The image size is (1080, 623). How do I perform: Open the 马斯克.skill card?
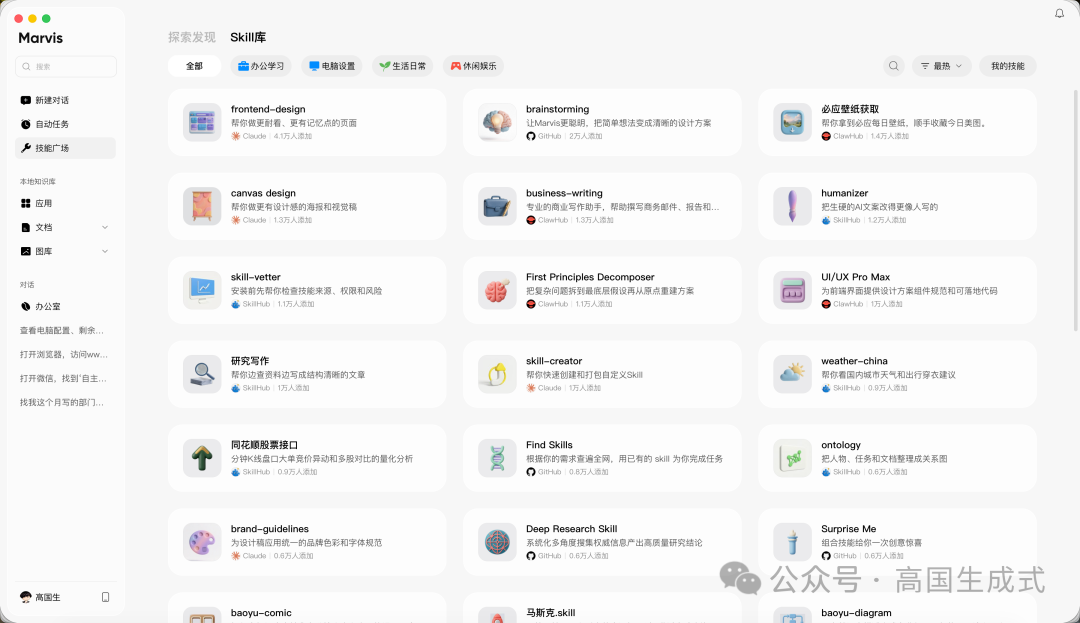click(x=602, y=608)
